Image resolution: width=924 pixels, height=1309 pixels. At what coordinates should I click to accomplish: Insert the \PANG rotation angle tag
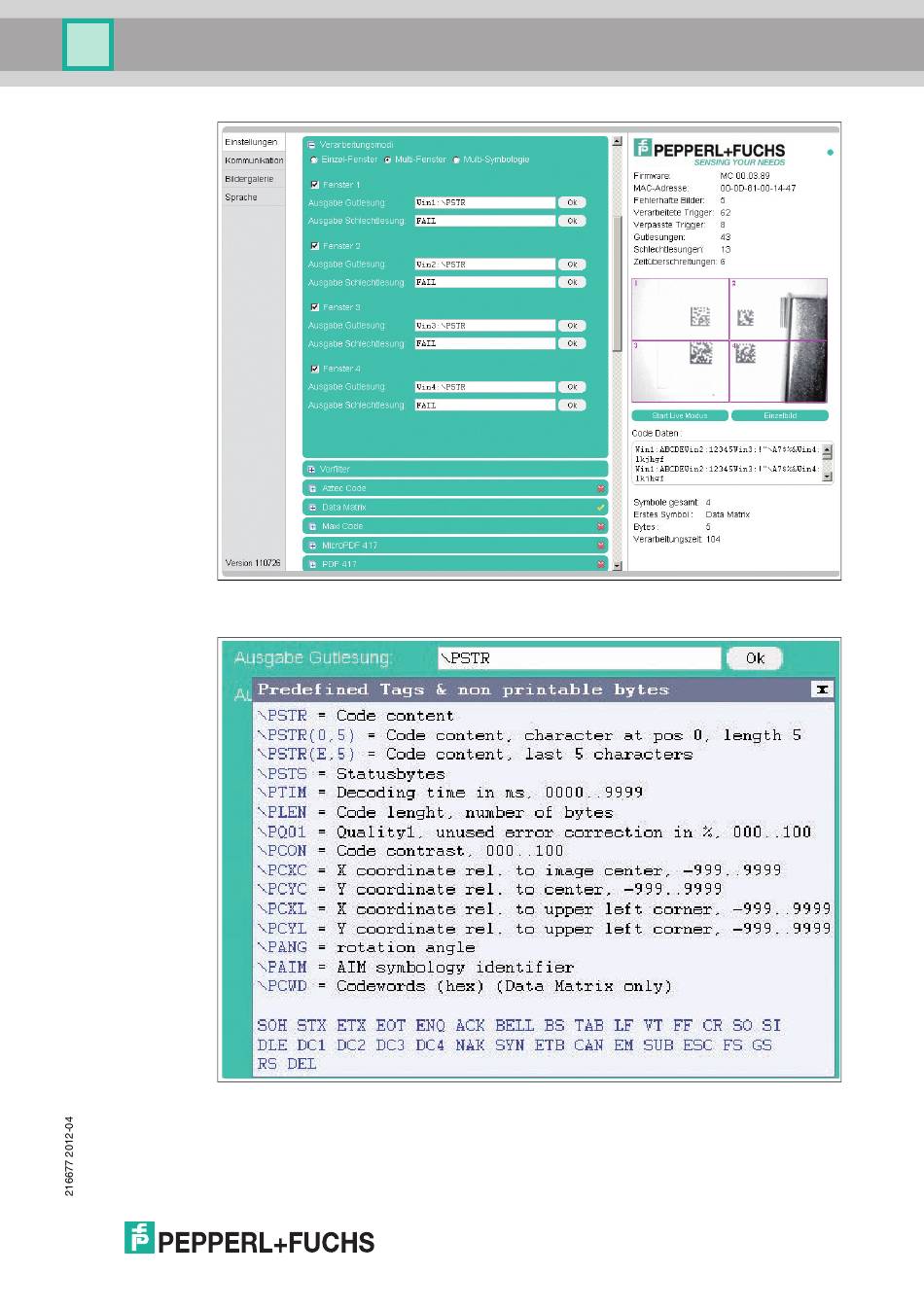point(282,947)
